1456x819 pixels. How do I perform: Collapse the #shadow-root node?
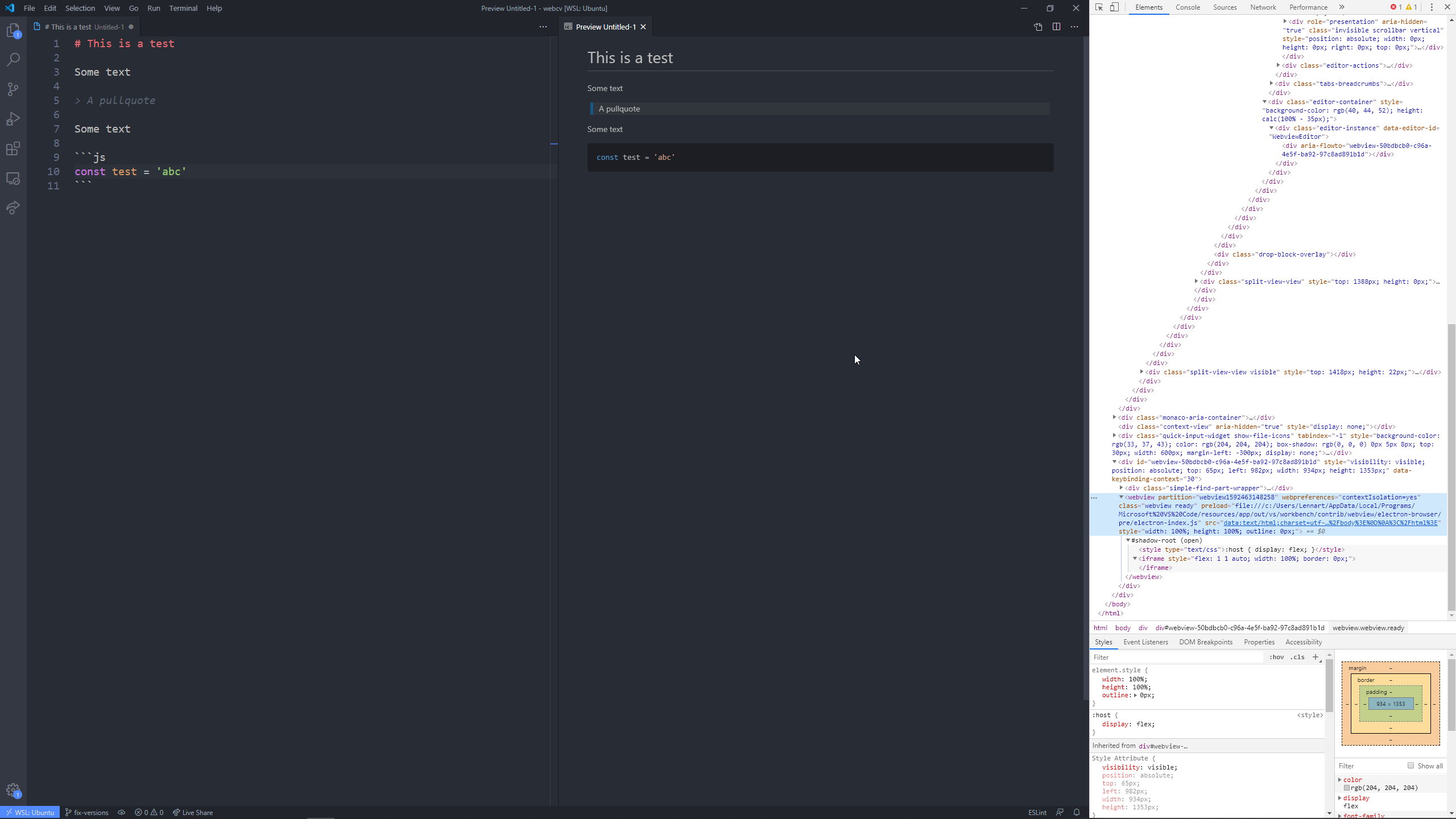1128,540
